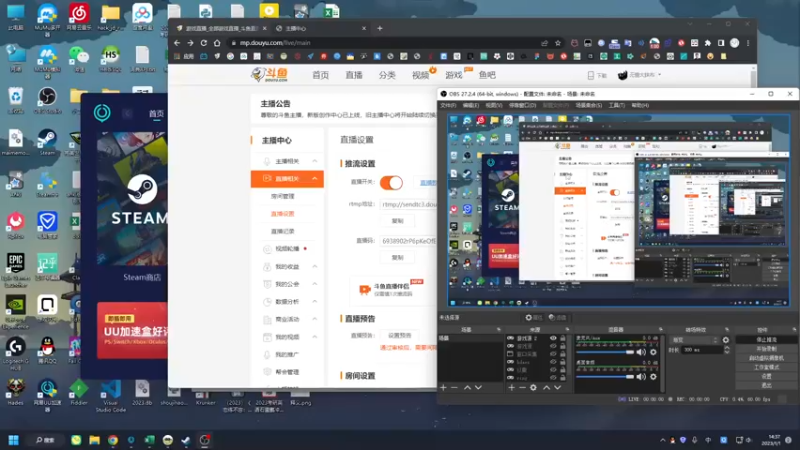
Task: Click the 设置预告 button
Action: [399, 336]
